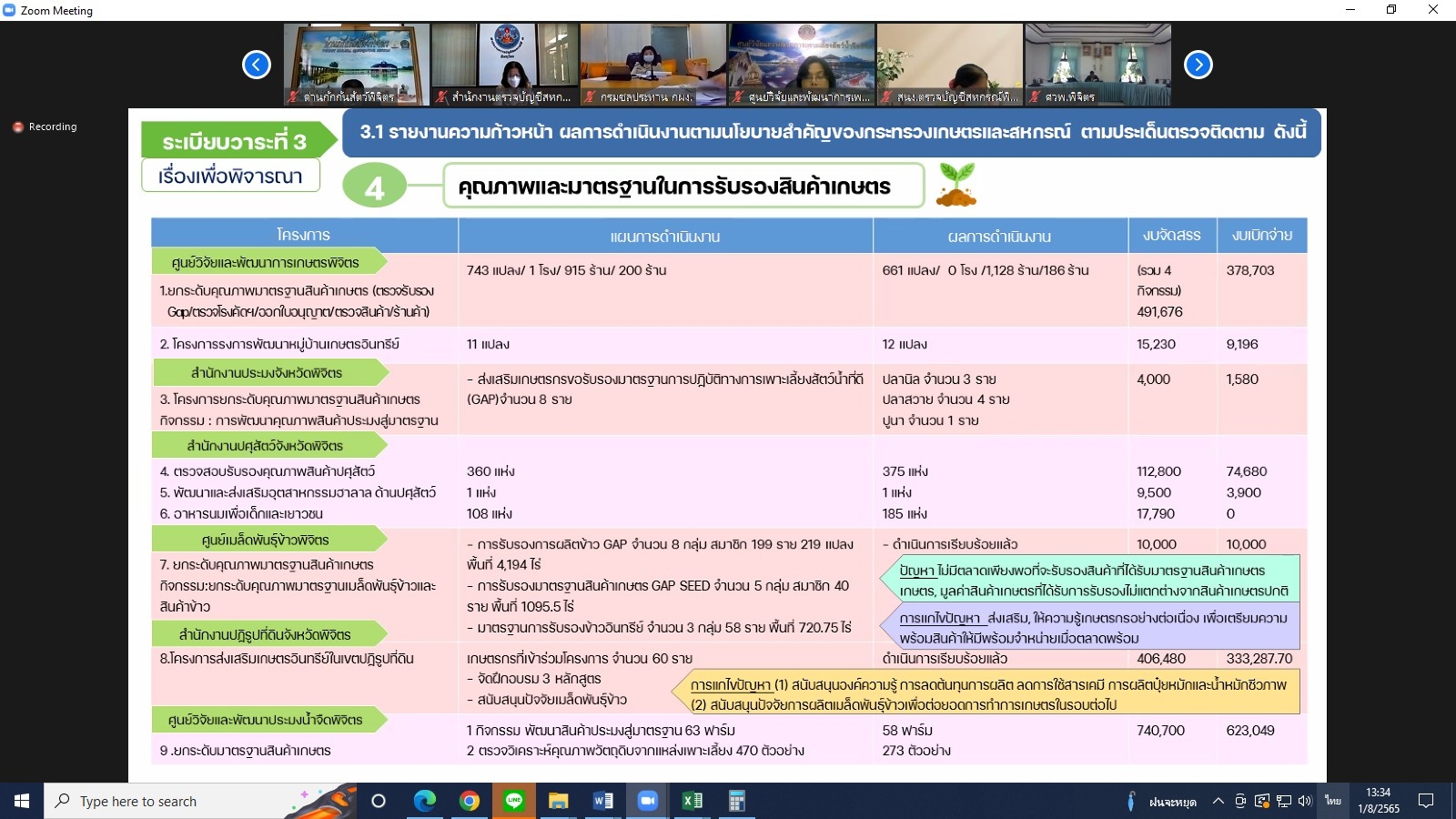Click the 74,680 disbursed cell

click(1246, 471)
